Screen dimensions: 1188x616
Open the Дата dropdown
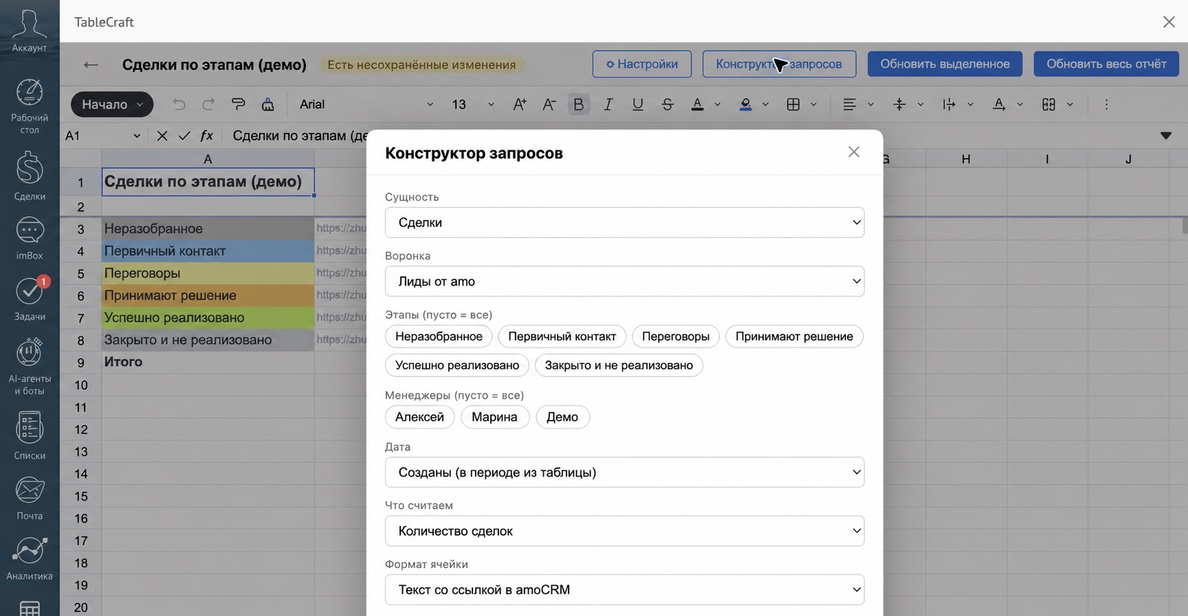[x=624, y=472]
